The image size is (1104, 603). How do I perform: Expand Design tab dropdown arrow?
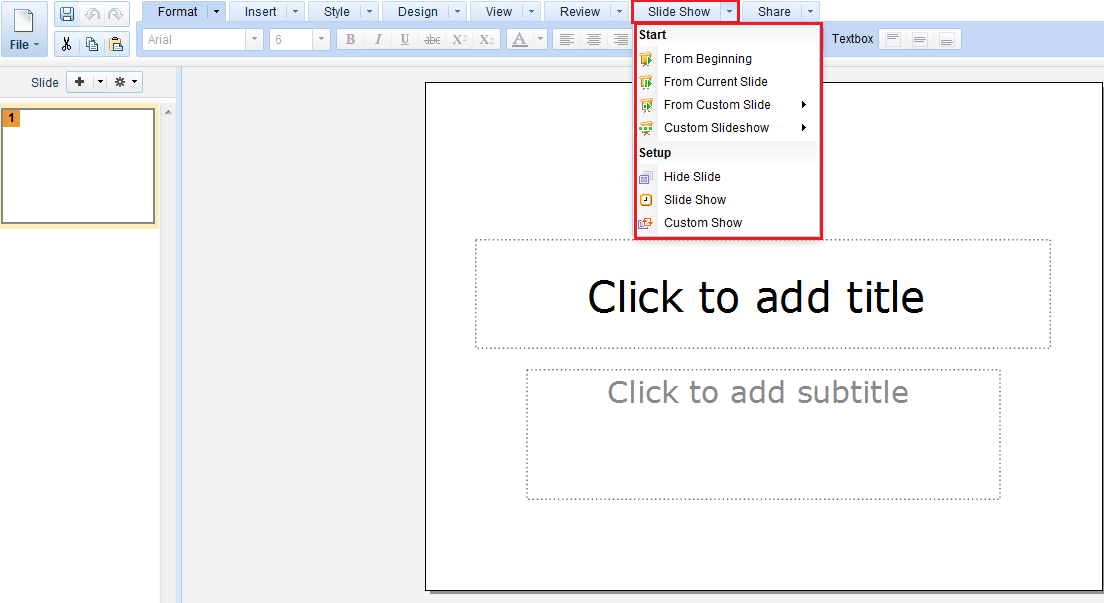pos(458,11)
